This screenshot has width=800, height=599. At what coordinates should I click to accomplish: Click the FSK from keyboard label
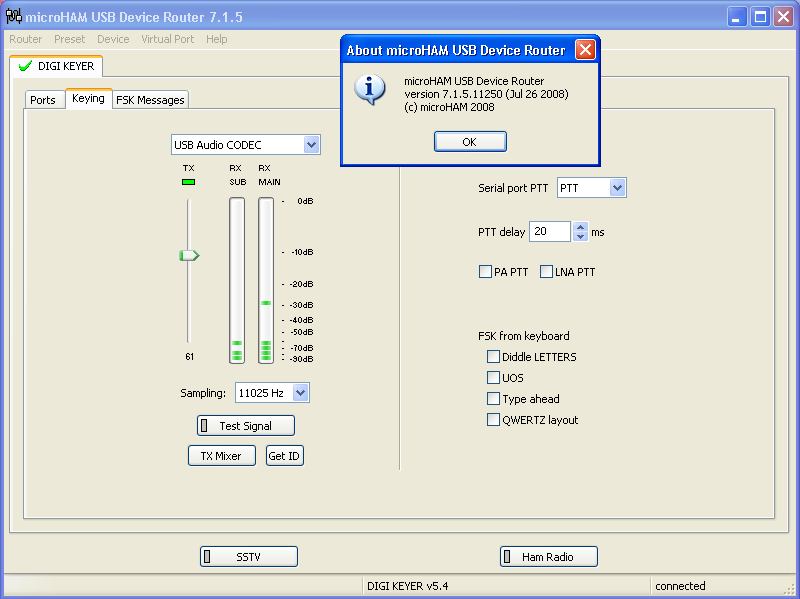(x=523, y=336)
